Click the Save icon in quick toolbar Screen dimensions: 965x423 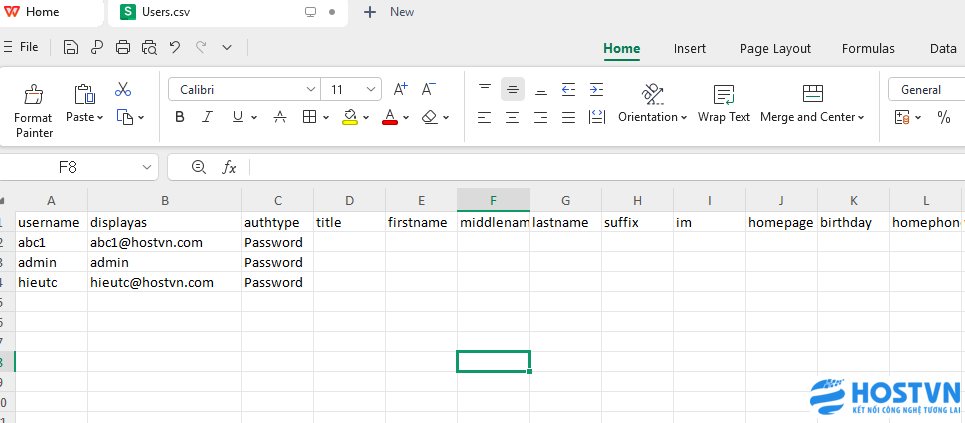71,47
